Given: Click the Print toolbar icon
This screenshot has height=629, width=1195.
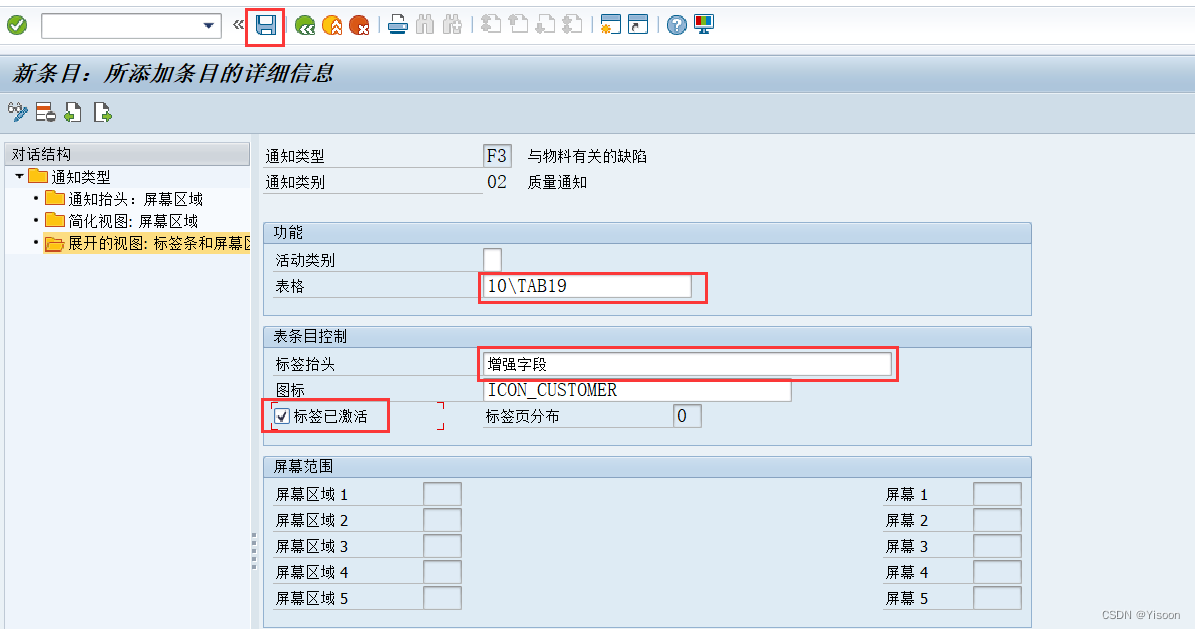Looking at the screenshot, I should coord(397,26).
